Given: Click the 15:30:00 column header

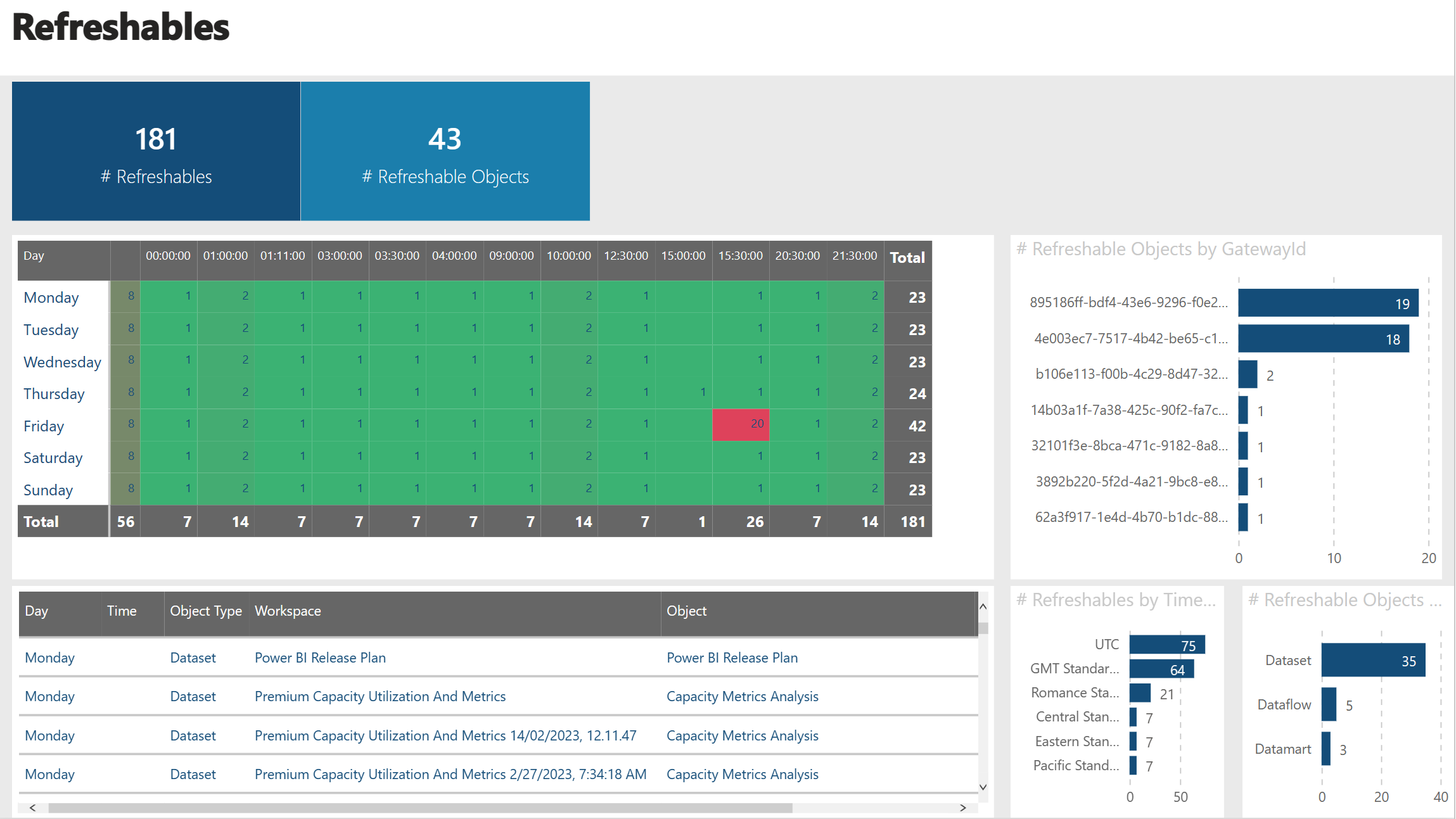Looking at the screenshot, I should tap(740, 256).
